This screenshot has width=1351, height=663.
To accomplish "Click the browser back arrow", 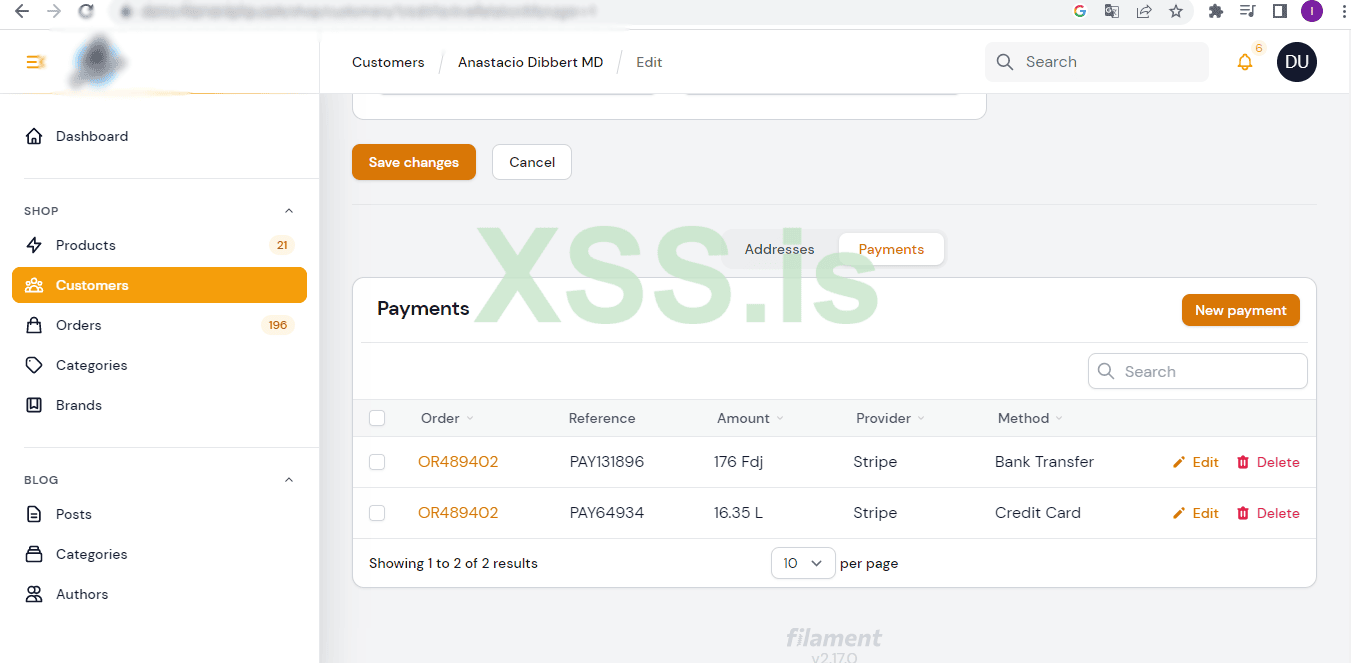I will coord(21,11).
